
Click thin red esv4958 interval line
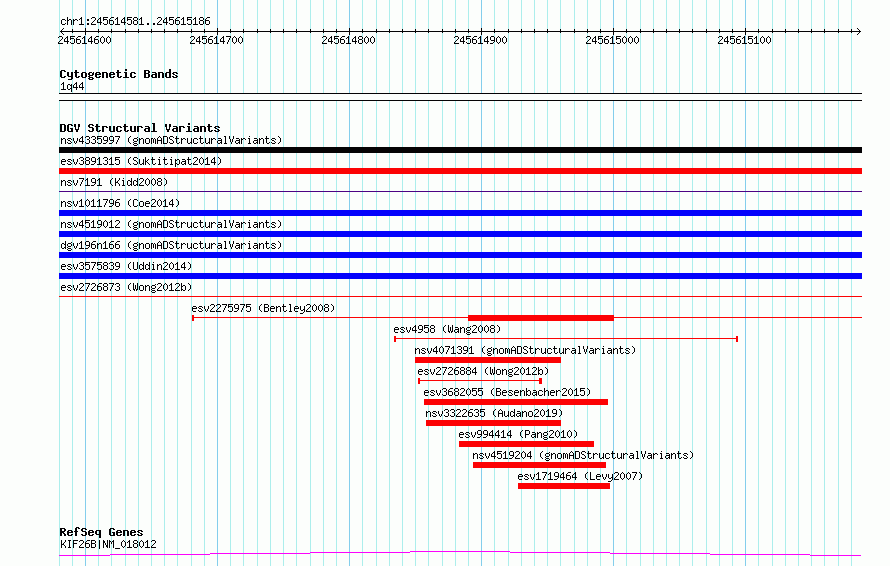(x=566, y=339)
